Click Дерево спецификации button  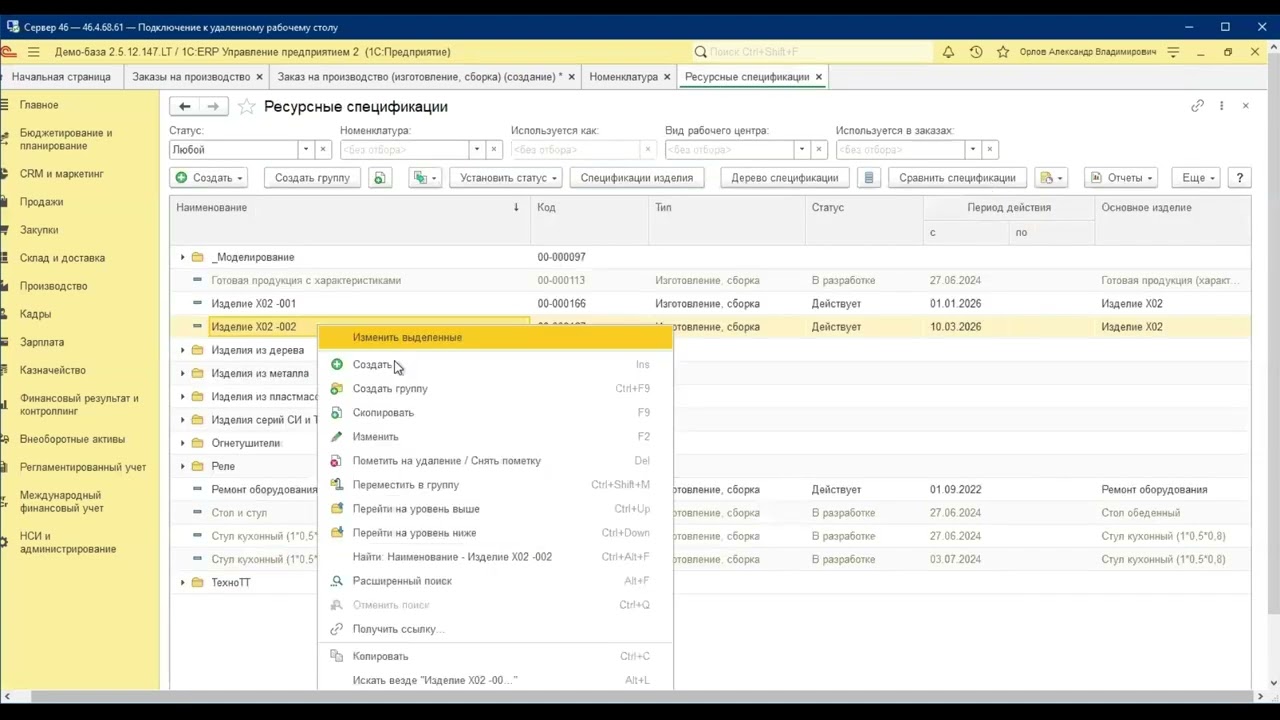[785, 178]
